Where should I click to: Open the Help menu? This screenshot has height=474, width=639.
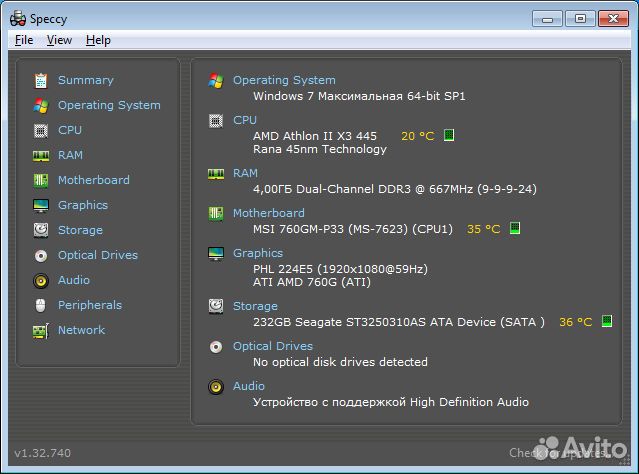[98, 40]
